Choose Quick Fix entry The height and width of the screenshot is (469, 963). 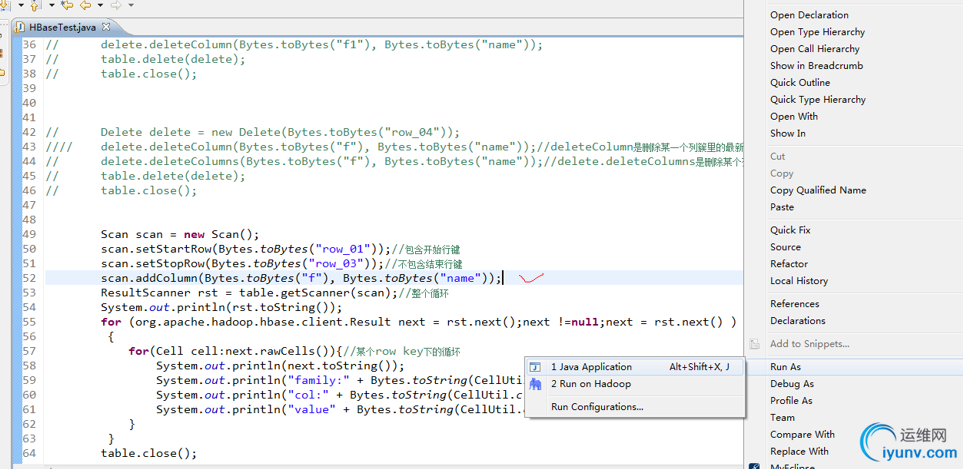click(790, 230)
